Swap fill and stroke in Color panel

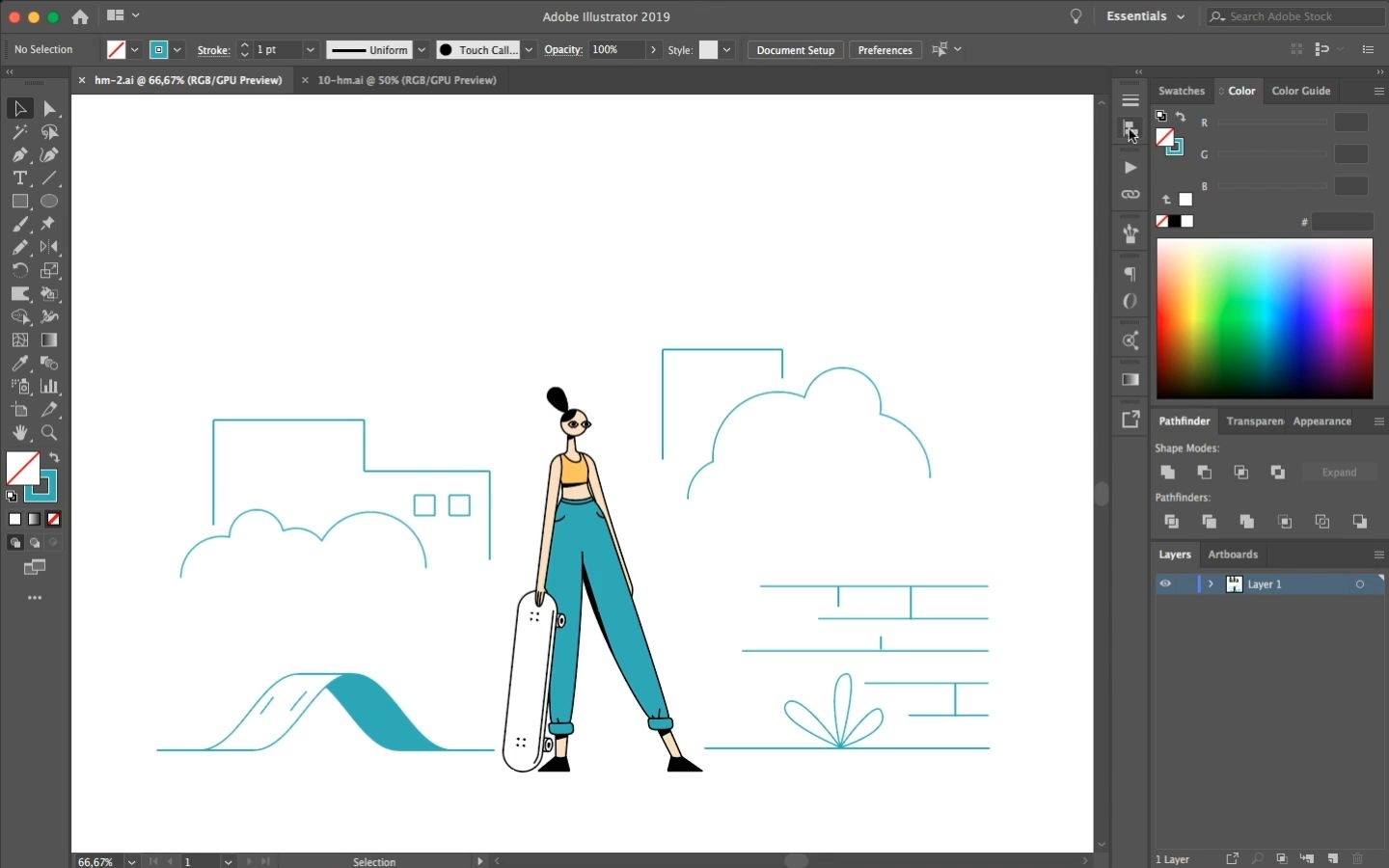(x=1182, y=117)
